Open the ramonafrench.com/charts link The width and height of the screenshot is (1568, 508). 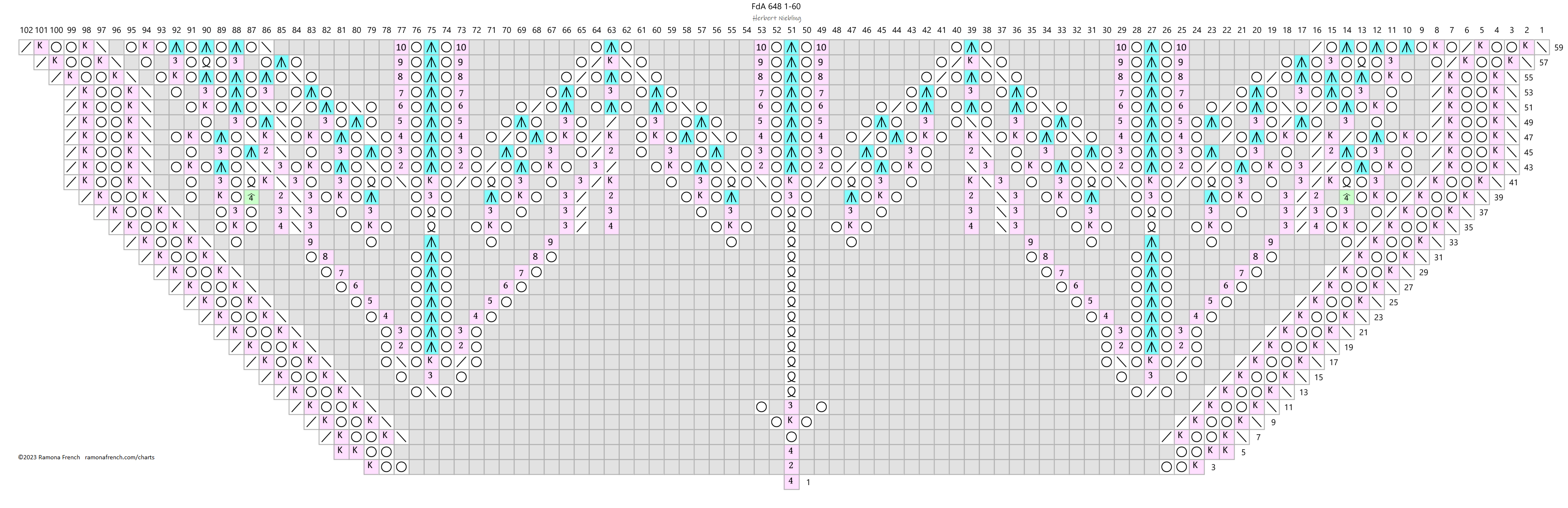[119, 458]
